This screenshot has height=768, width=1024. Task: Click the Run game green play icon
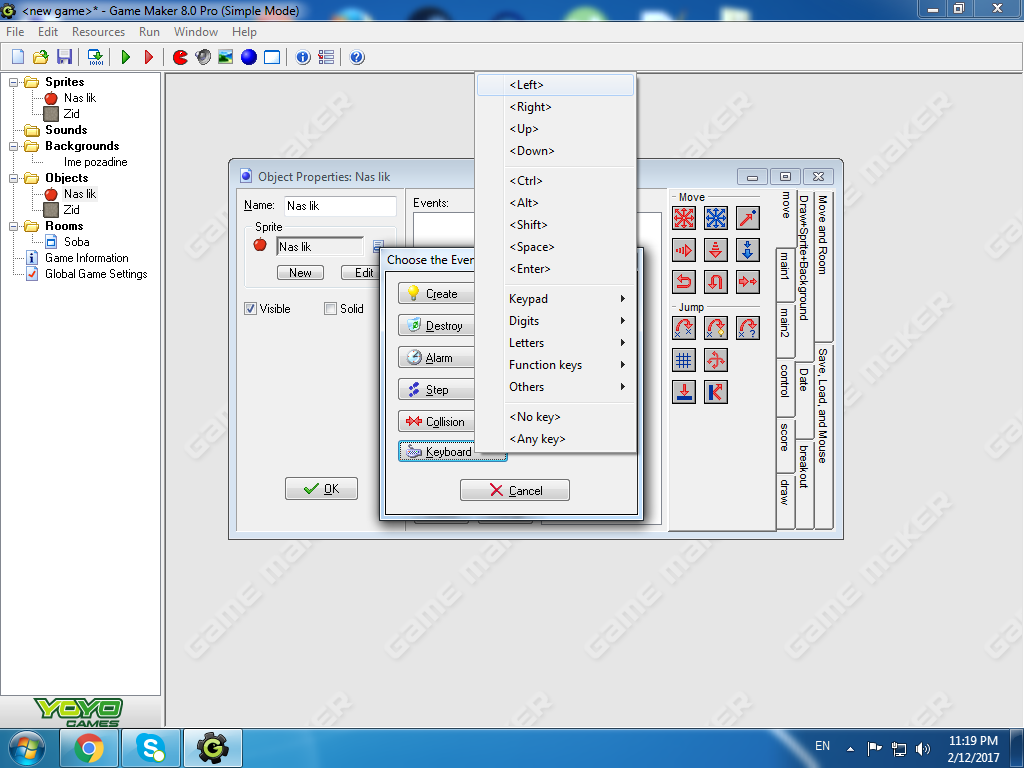pyautogui.click(x=126, y=57)
